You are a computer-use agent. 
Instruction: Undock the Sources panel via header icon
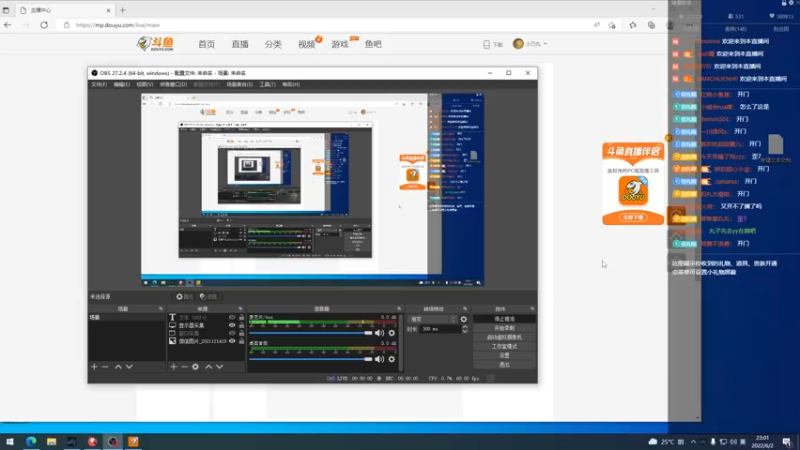point(240,309)
